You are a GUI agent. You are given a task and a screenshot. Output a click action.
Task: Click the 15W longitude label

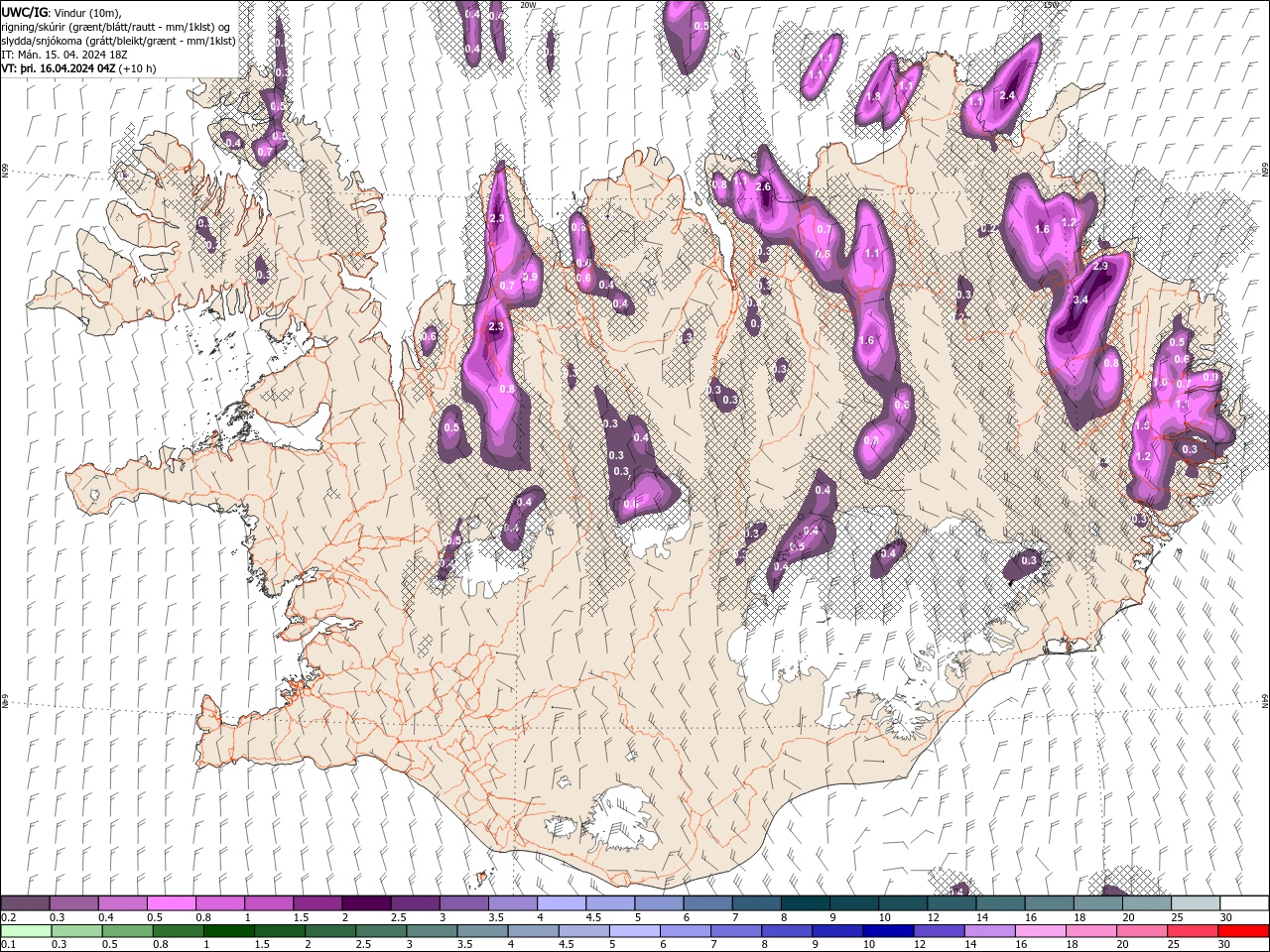coord(1052,5)
